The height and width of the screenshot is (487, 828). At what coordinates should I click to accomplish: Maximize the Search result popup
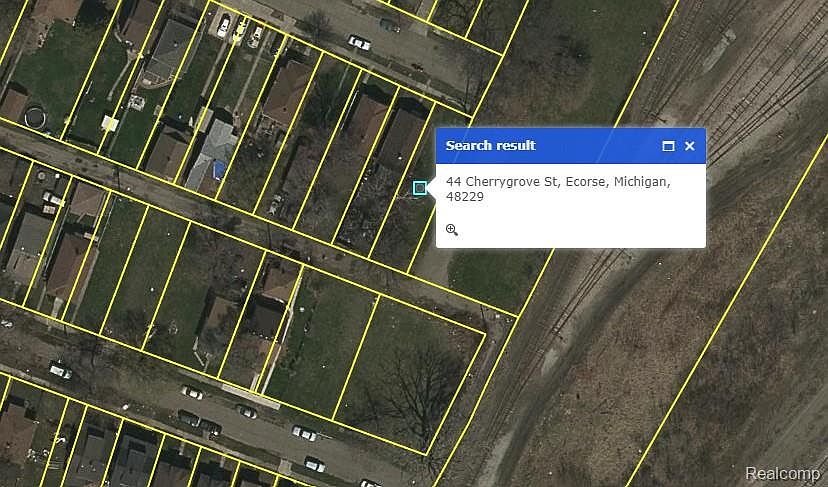[668, 146]
